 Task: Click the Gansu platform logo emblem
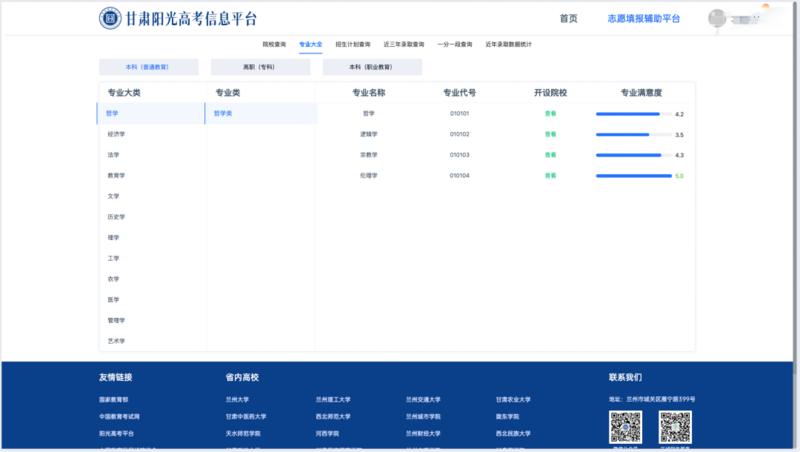[110, 18]
